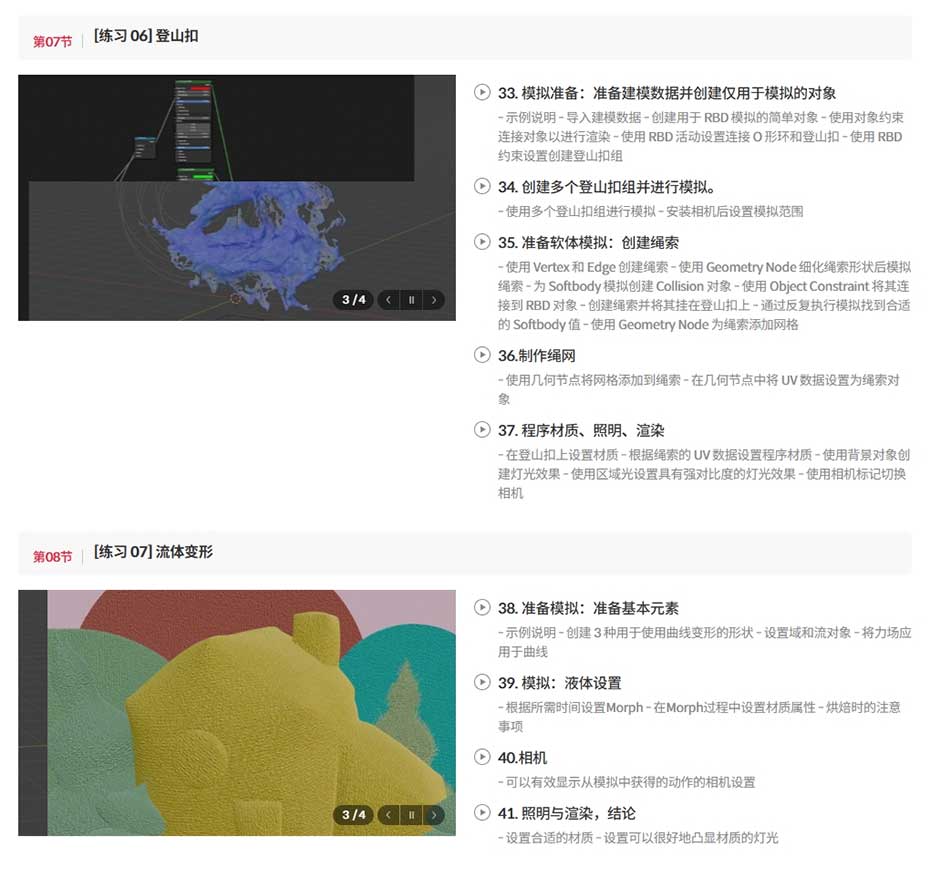Click the yellow house preview image
This screenshot has height=878, width=930.
click(x=237, y=712)
